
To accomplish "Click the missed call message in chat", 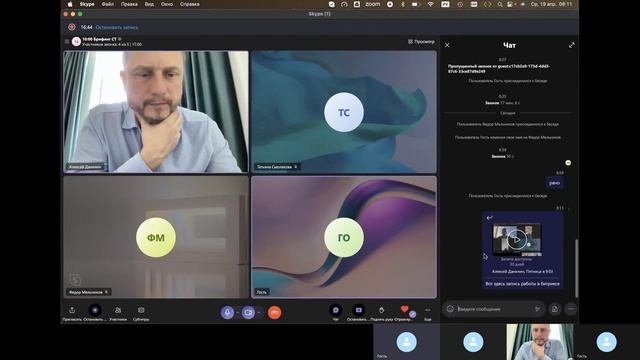I will point(499,69).
